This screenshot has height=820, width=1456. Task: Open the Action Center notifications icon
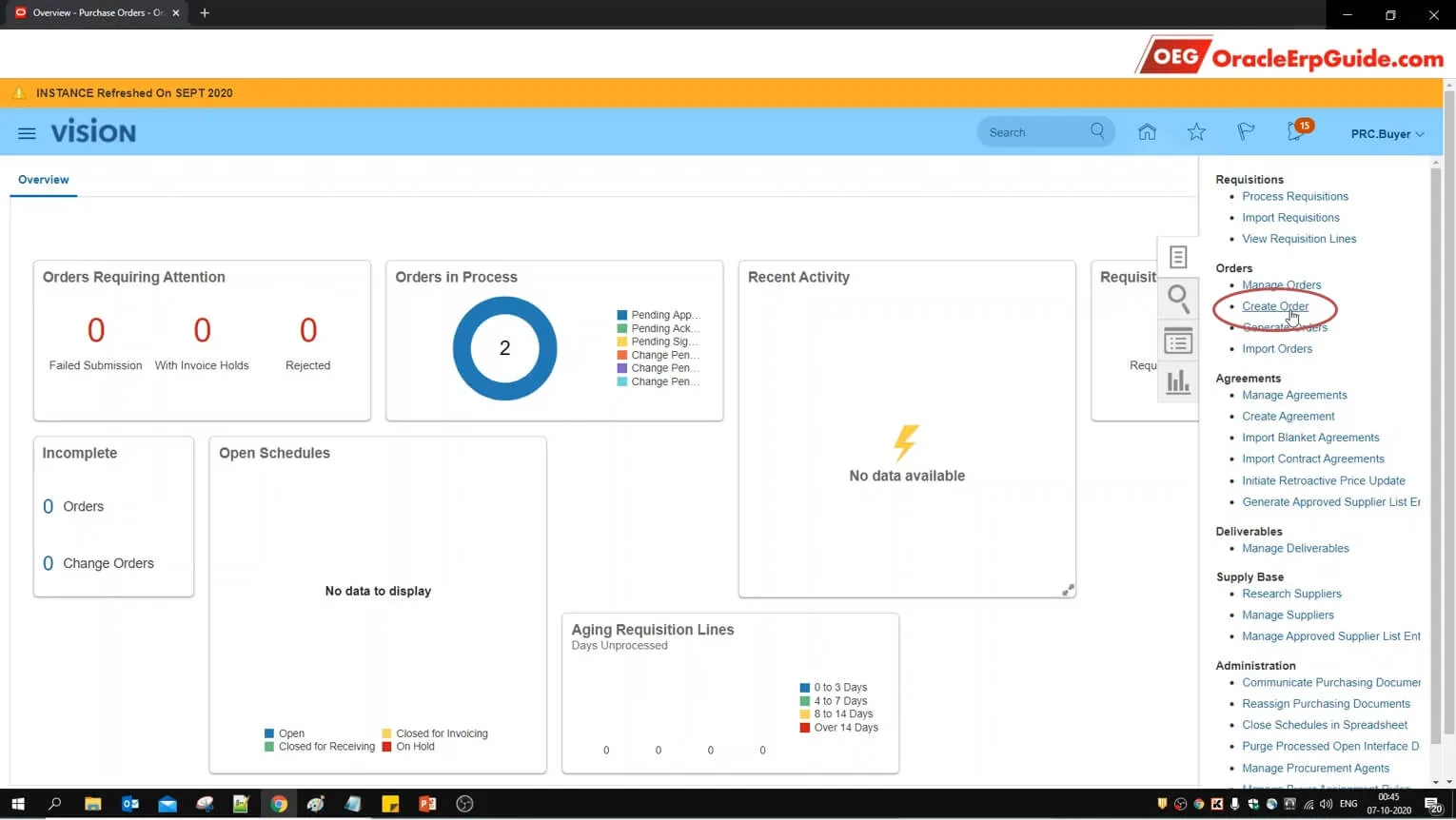pyautogui.click(x=1433, y=805)
